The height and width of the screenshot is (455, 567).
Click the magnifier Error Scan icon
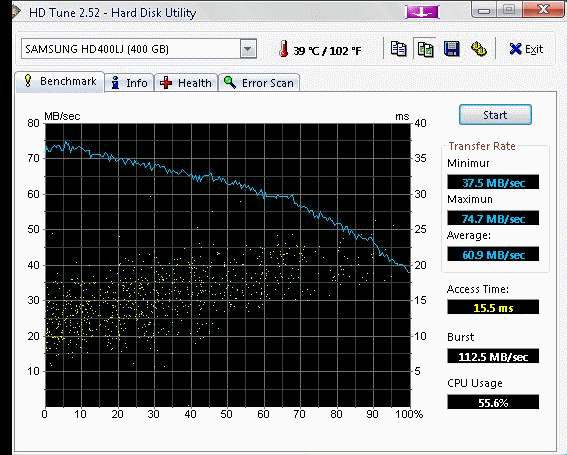point(230,82)
